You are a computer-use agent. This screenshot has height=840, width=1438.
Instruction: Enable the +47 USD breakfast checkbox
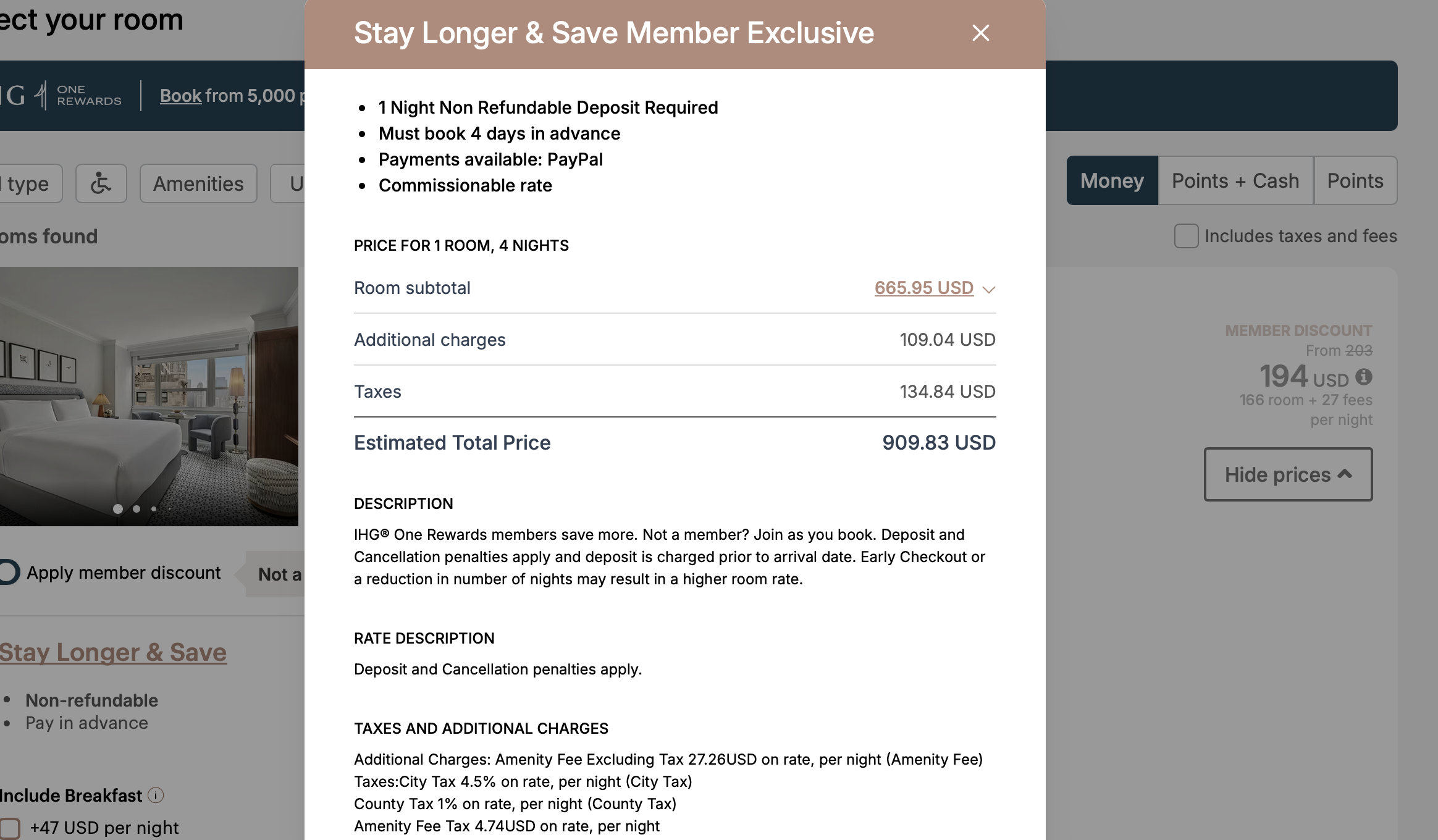tap(10, 828)
